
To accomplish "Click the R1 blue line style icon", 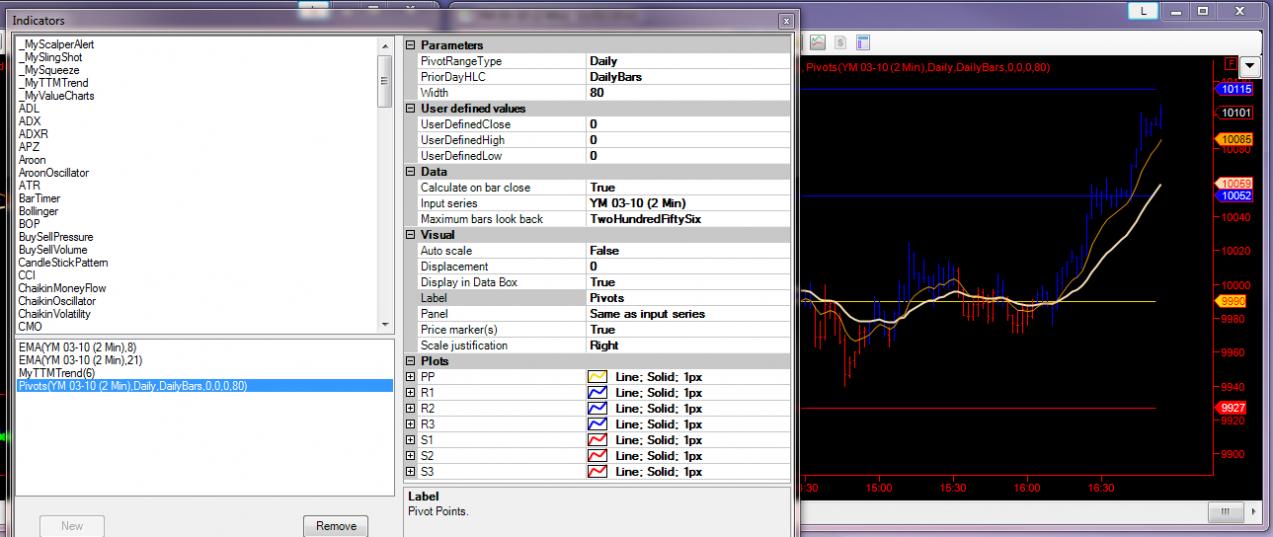I will (x=597, y=393).
